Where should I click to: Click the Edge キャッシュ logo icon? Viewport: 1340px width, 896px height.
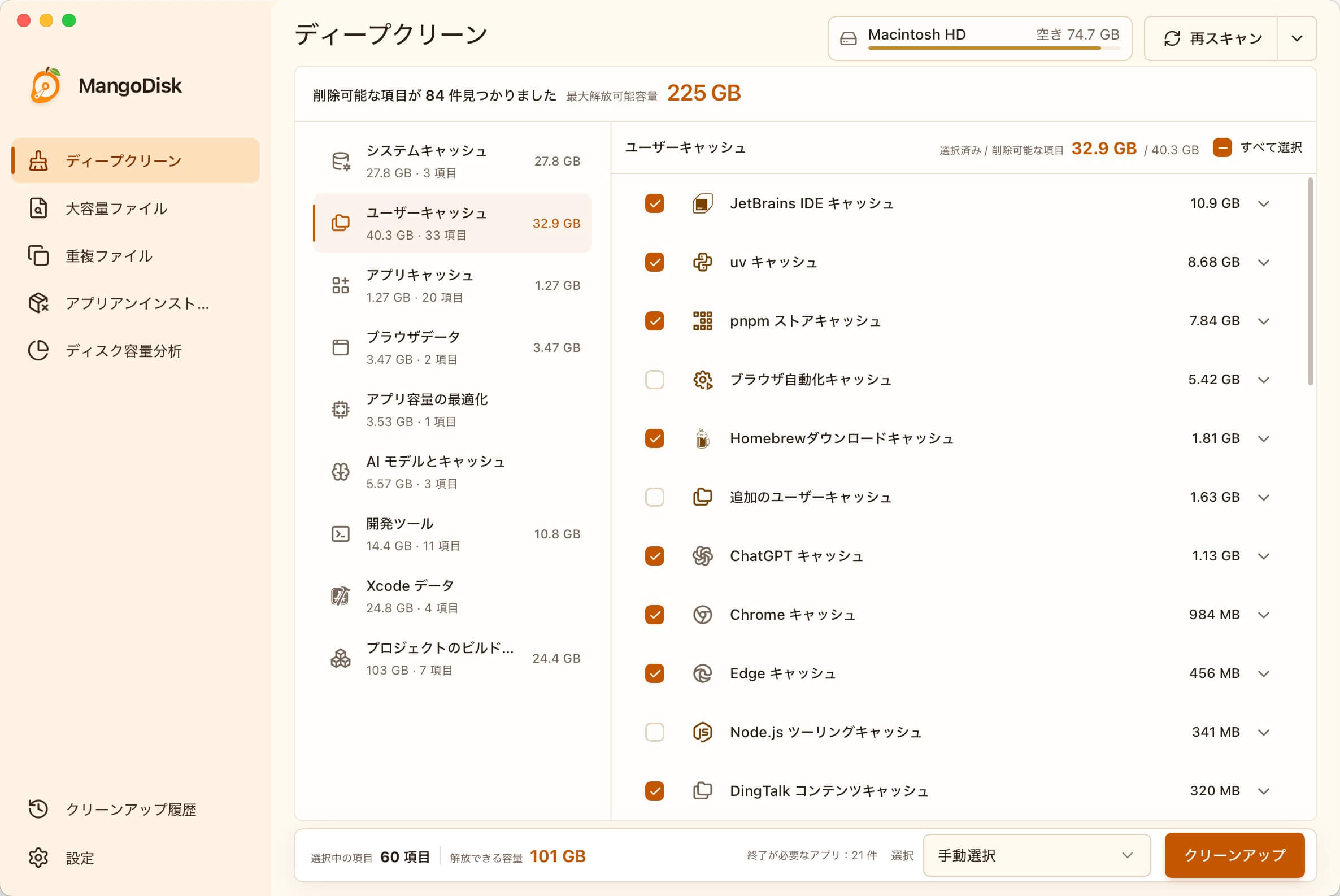click(x=702, y=674)
